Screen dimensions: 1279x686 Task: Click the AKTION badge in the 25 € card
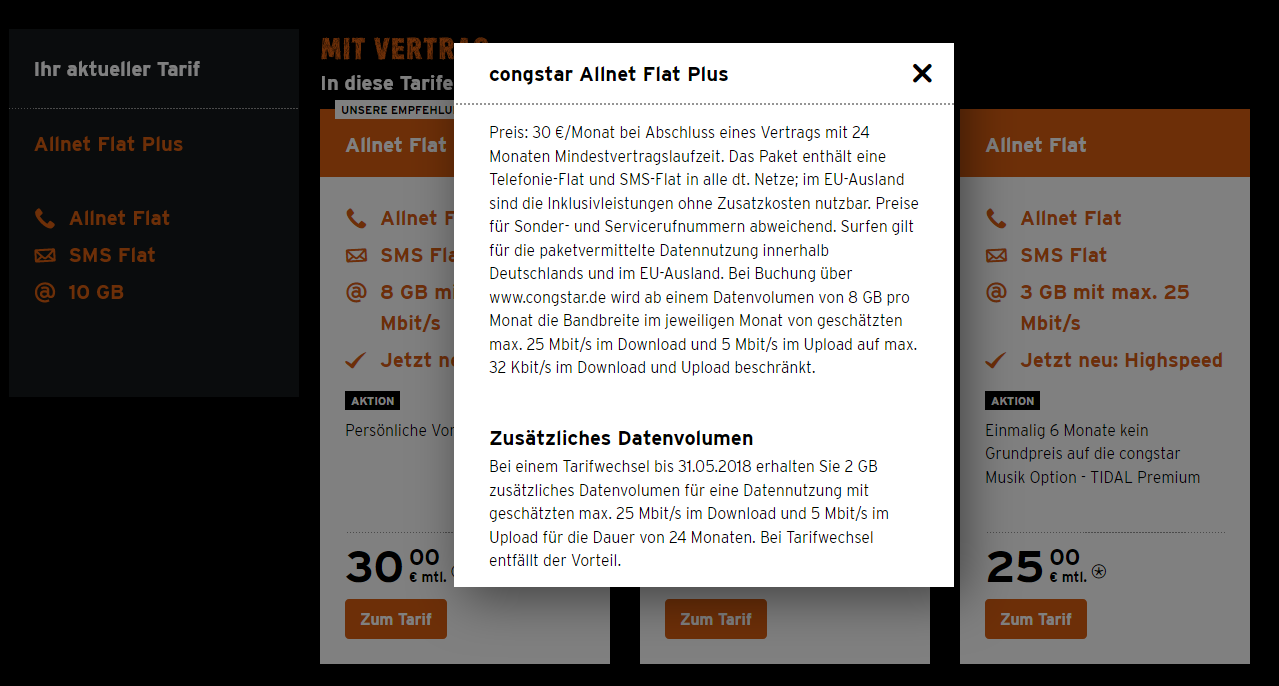click(1012, 401)
